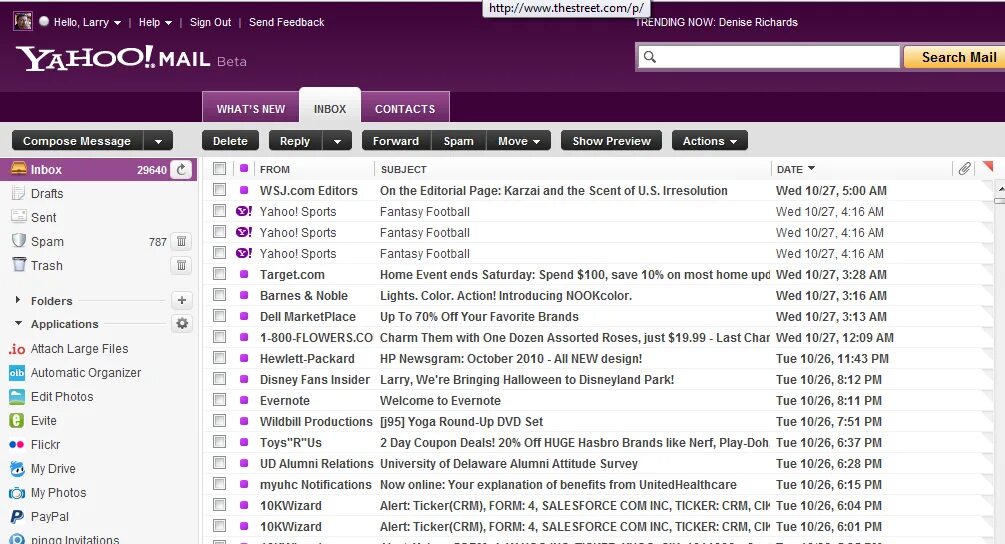Open the Evernote welcome email
The width and height of the screenshot is (1005, 544).
(x=440, y=400)
